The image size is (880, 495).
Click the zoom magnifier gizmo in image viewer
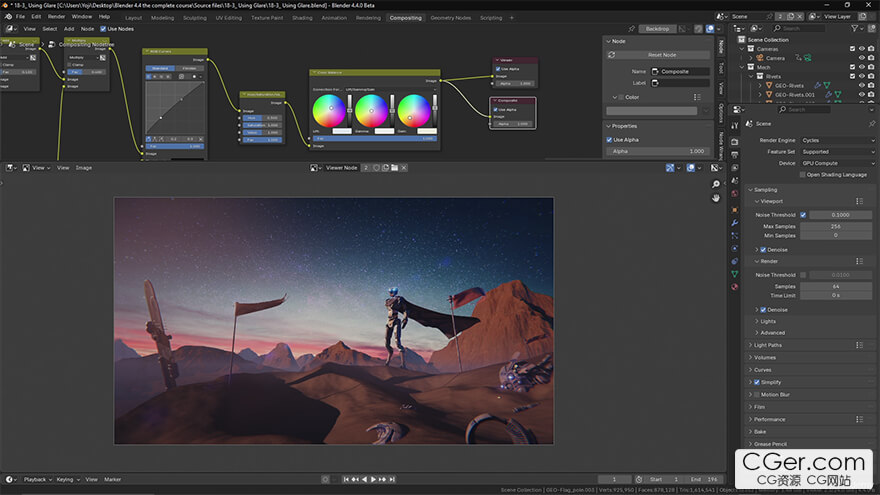716,184
